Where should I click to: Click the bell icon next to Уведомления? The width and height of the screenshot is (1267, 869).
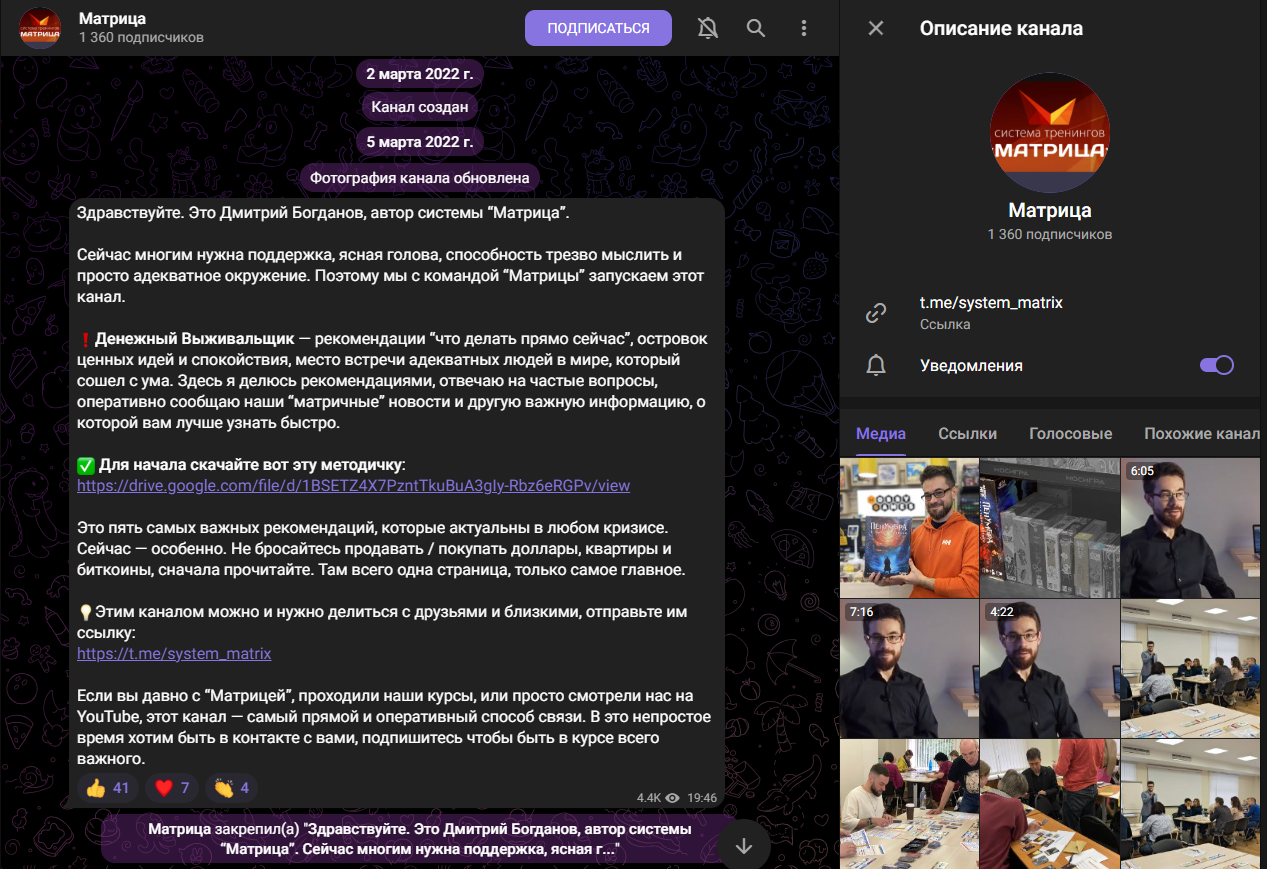pos(876,366)
